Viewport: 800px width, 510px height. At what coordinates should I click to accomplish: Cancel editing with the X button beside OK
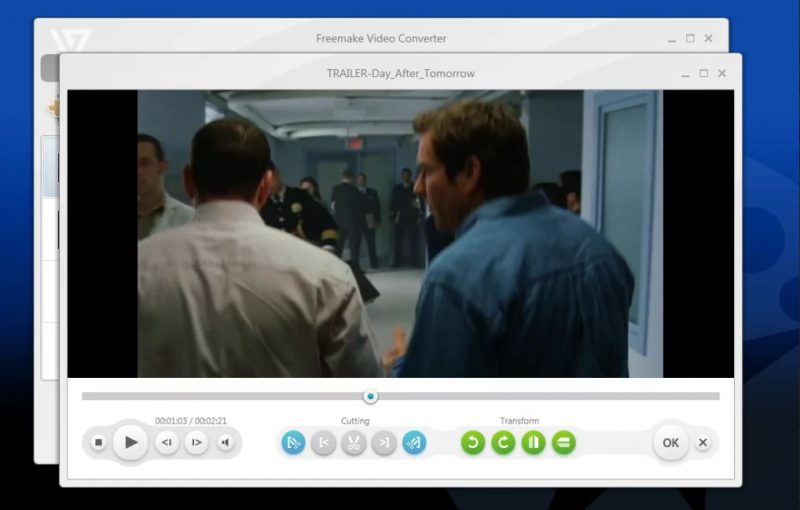tap(703, 442)
